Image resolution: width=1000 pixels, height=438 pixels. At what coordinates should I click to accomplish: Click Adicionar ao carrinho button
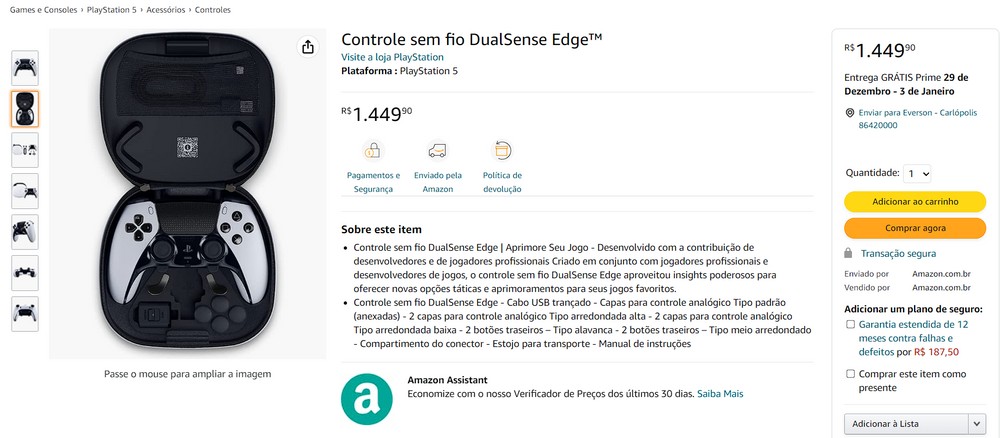[915, 201]
